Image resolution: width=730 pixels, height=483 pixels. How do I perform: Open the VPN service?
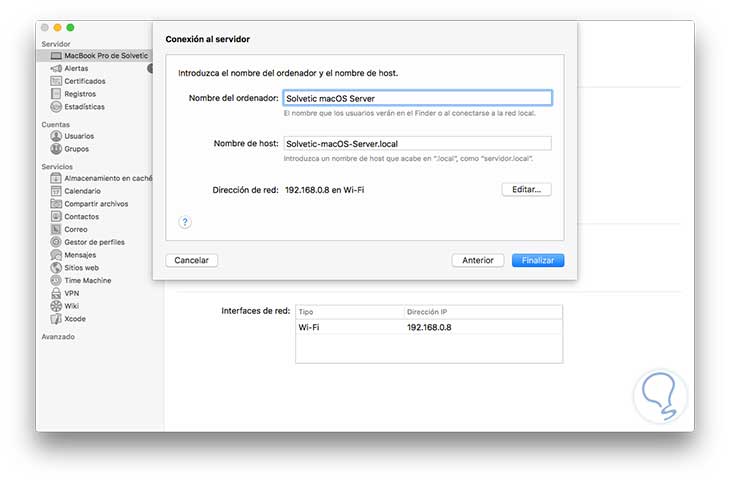[72, 294]
